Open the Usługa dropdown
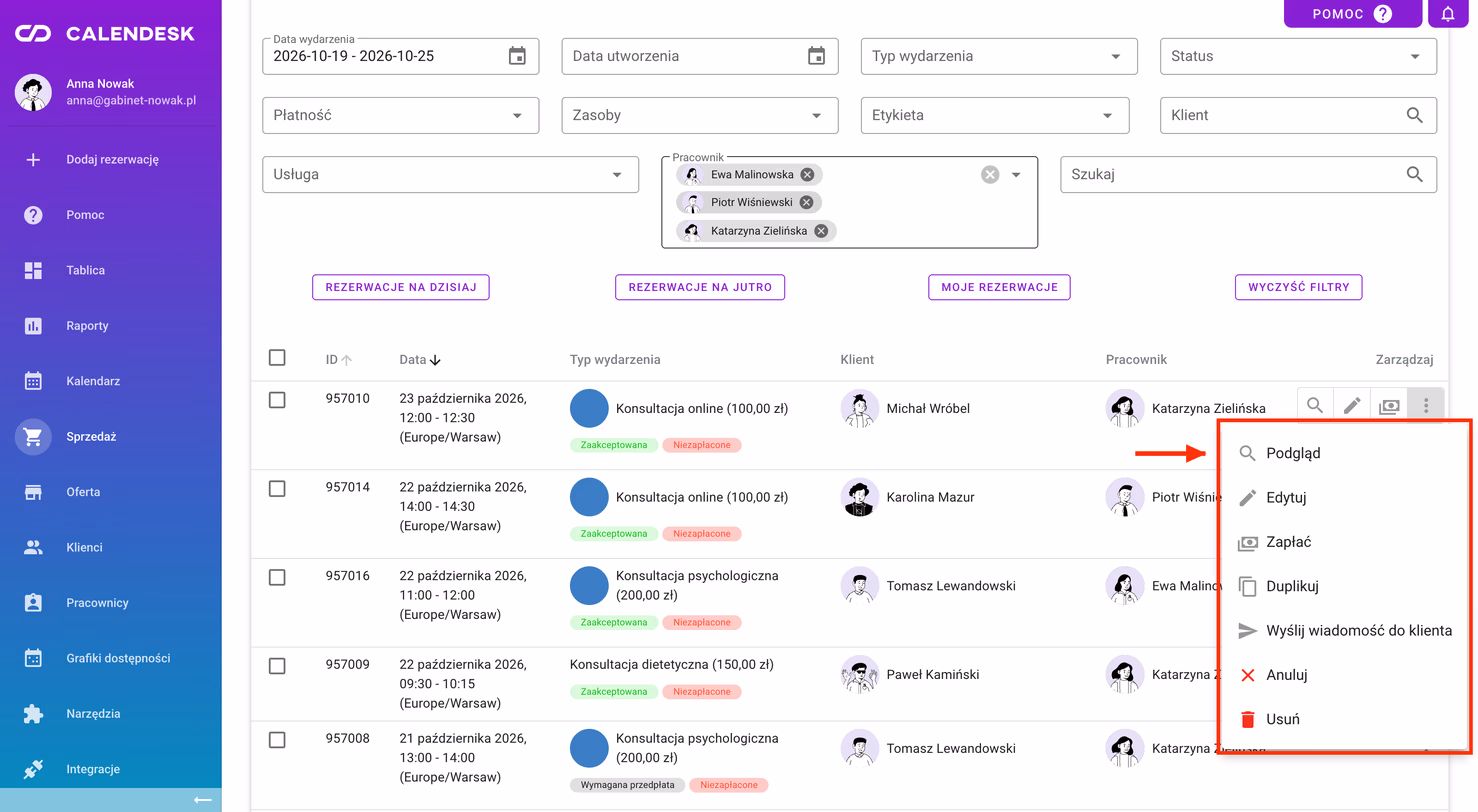The width and height of the screenshot is (1478, 812). (x=450, y=174)
